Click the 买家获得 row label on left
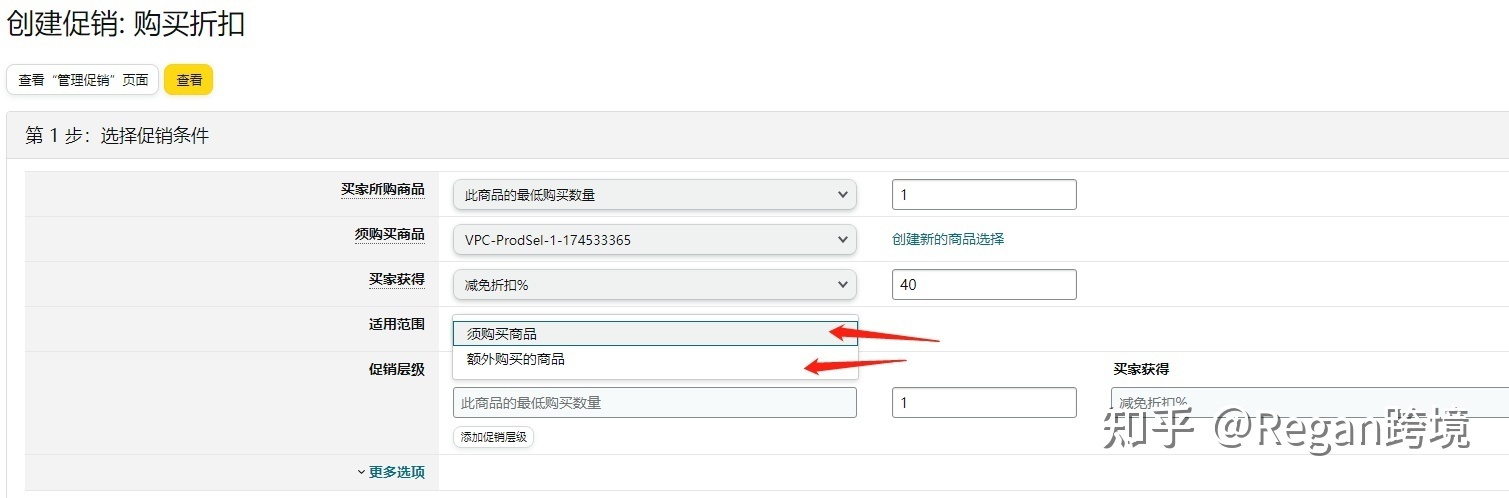1509x498 pixels. pyautogui.click(x=396, y=279)
